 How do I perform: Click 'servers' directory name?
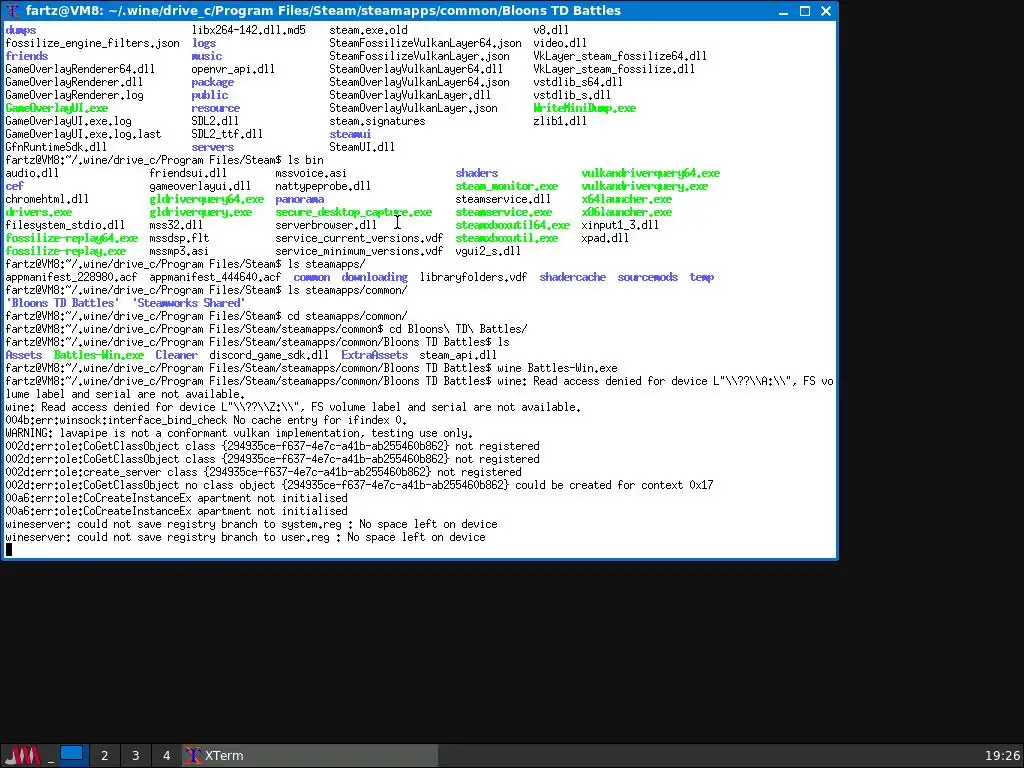(212, 148)
